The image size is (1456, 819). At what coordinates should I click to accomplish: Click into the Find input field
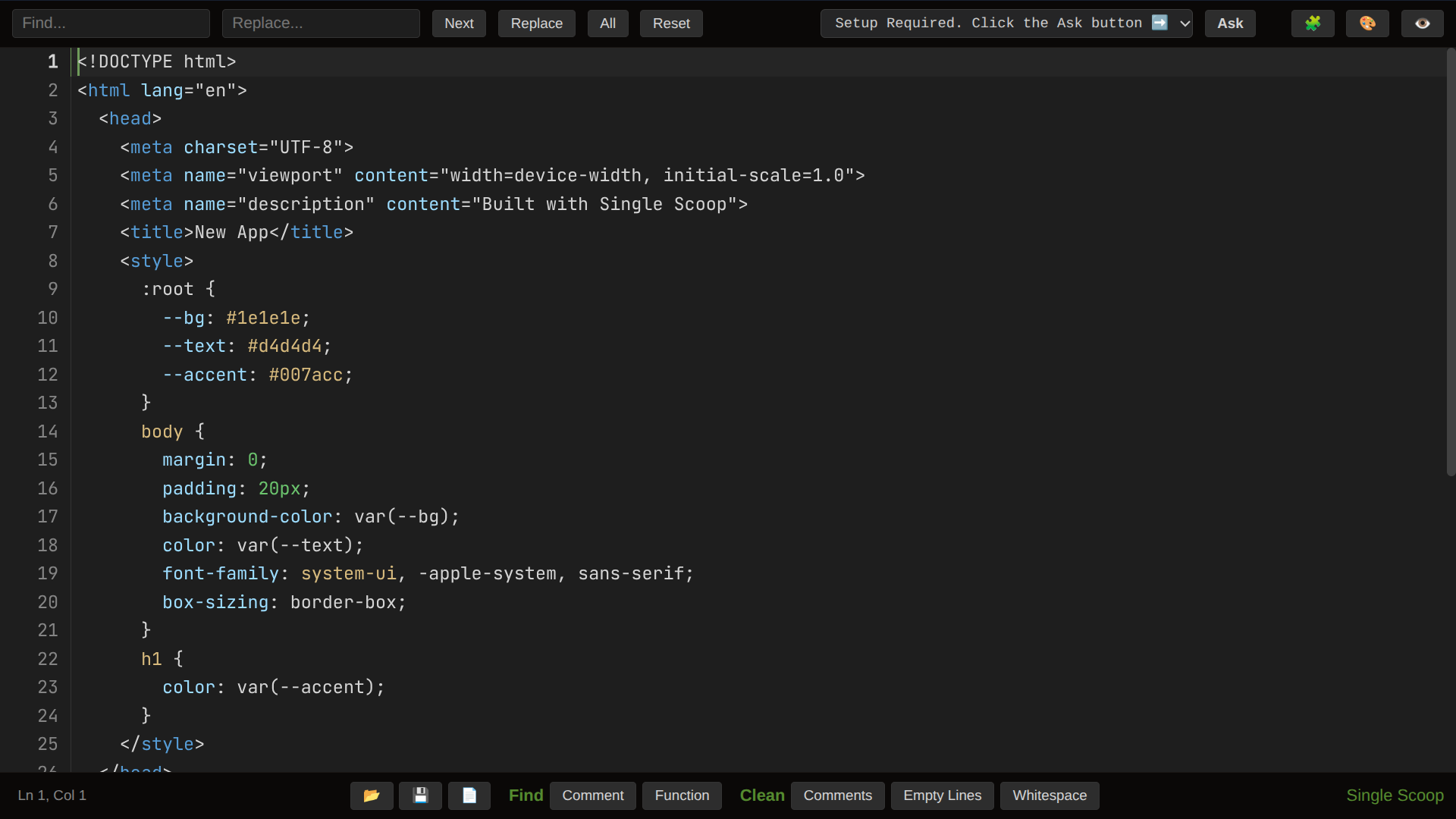point(111,24)
